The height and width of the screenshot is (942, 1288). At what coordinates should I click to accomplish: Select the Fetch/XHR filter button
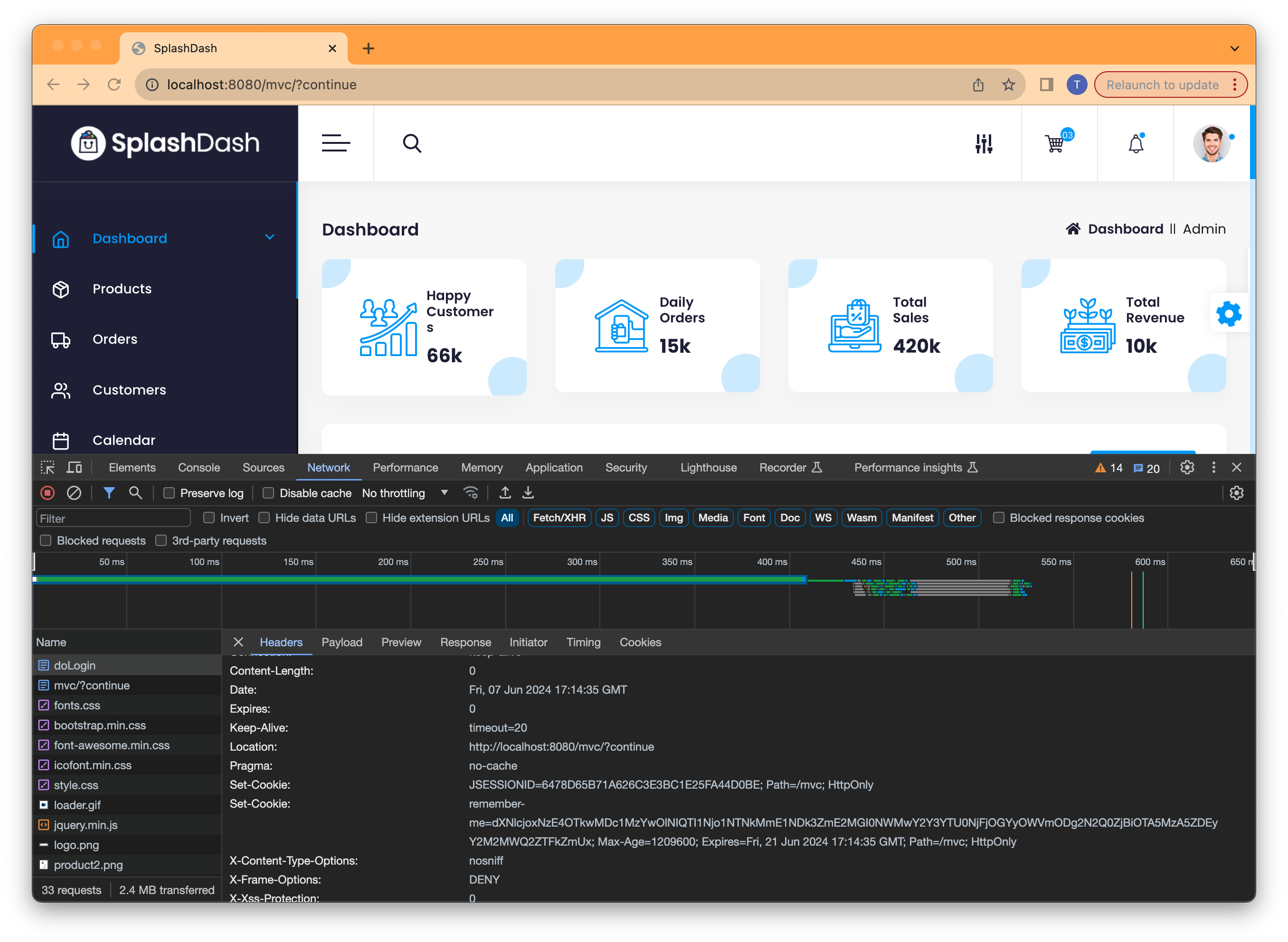click(x=559, y=518)
